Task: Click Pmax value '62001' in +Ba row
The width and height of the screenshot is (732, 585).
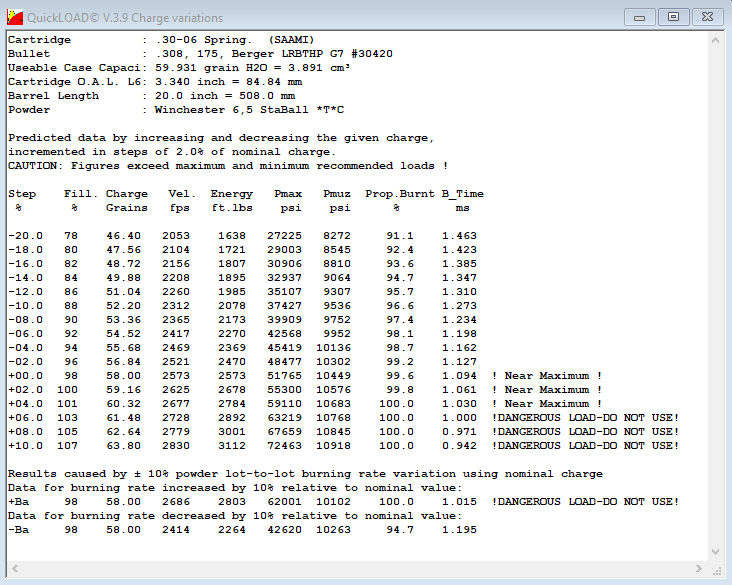Action: pyautogui.click(x=284, y=502)
